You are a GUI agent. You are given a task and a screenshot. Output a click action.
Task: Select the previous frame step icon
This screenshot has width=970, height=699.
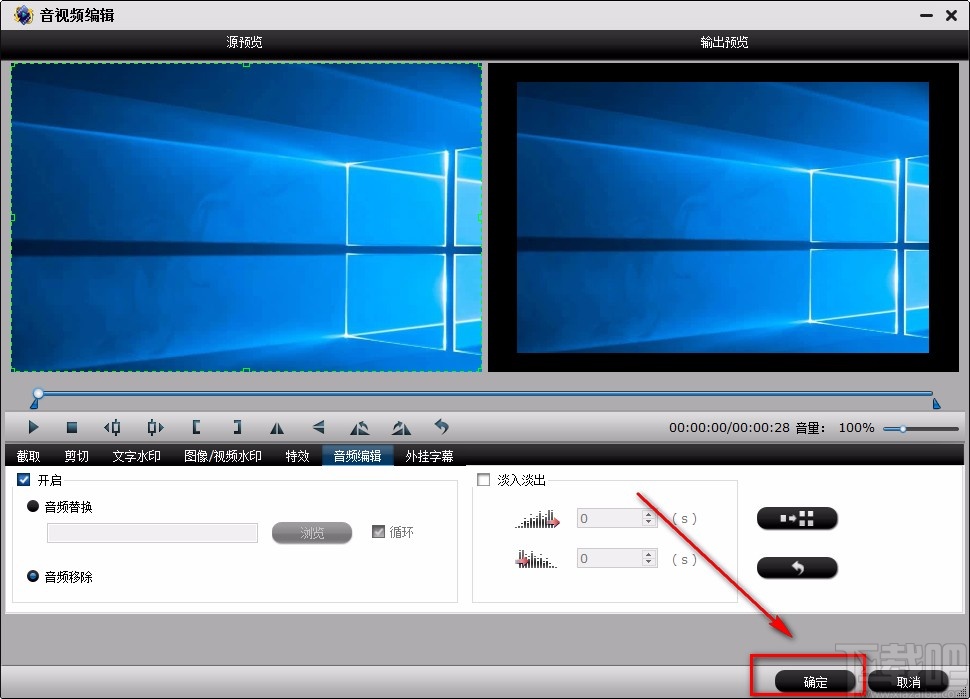pyautogui.click(x=112, y=427)
